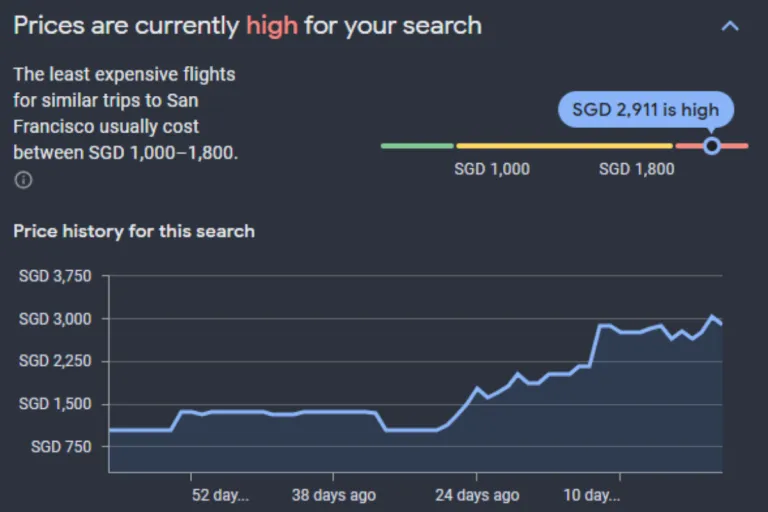Screen dimensions: 768x512
Task: Select the green low-price segment of the bar
Action: (x=417, y=146)
